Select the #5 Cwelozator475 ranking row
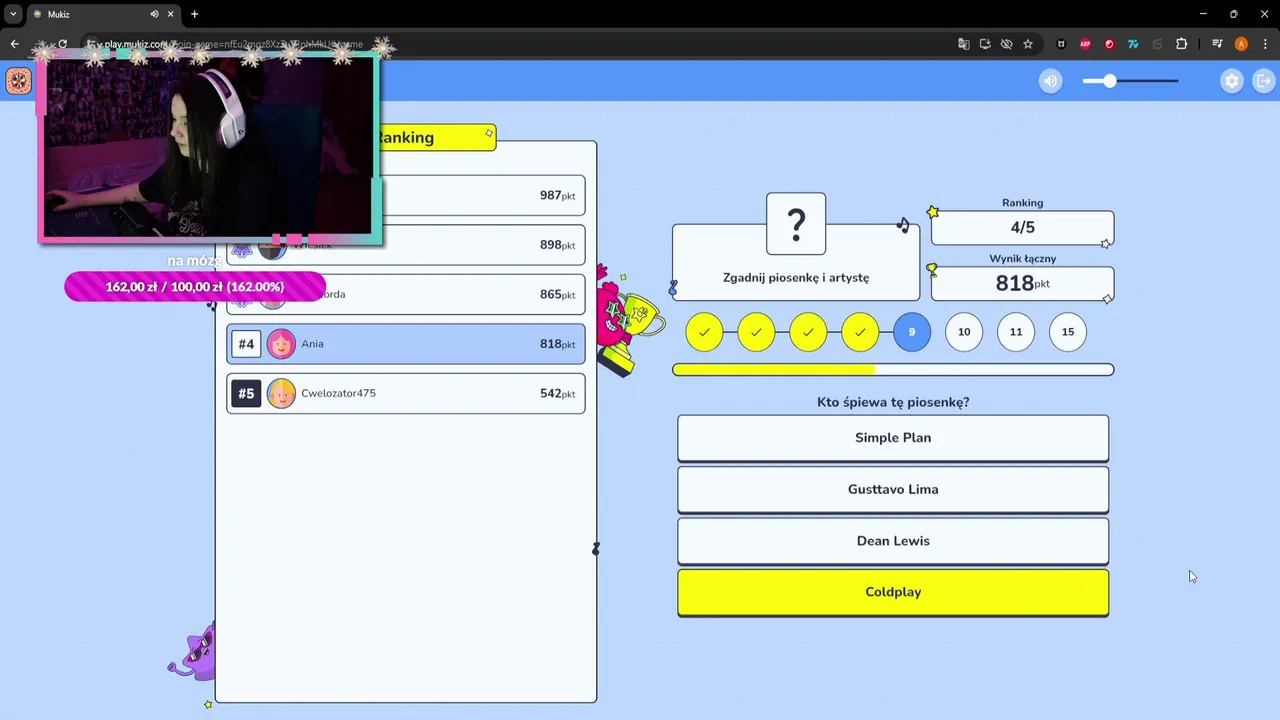1280x720 pixels. tap(405, 393)
